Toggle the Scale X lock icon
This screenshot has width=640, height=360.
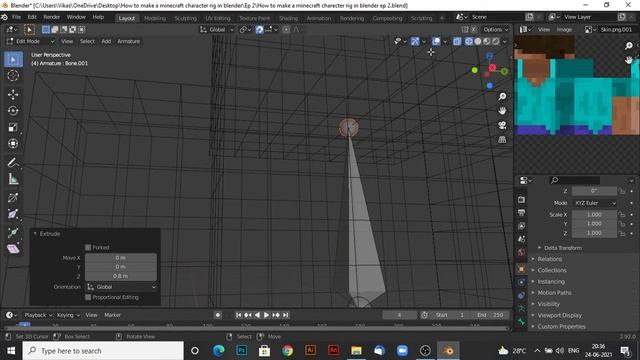coord(622,215)
